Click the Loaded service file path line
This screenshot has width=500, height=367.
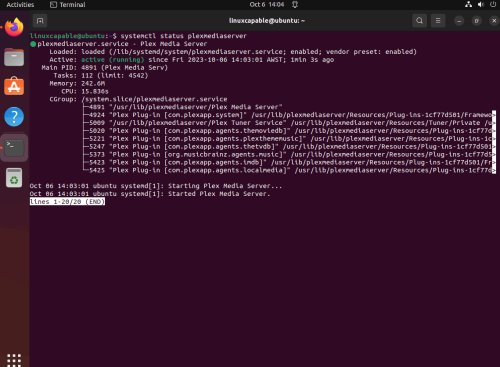point(233,52)
